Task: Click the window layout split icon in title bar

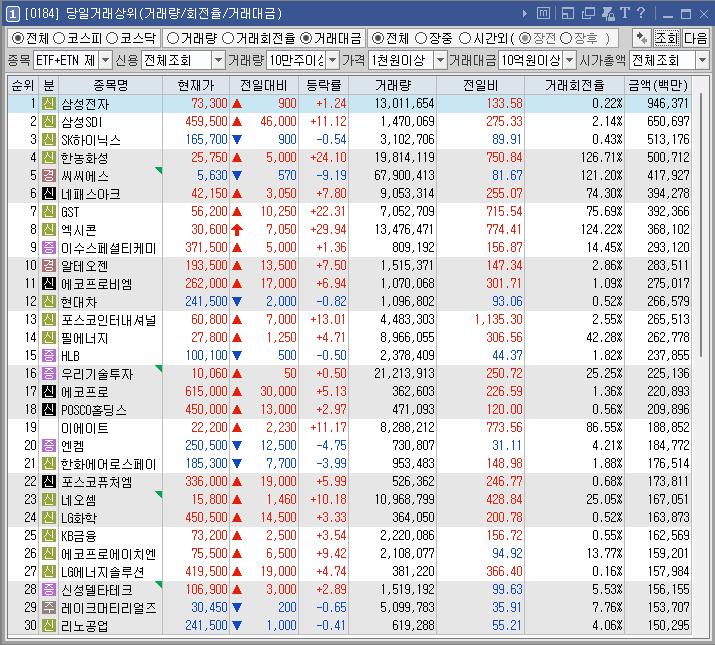Action: coord(568,14)
